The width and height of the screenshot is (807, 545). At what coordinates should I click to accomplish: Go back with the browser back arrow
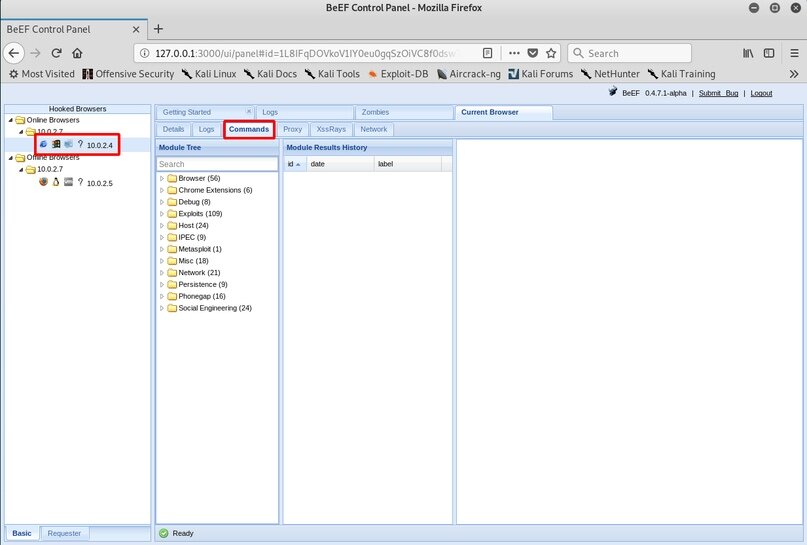click(14, 53)
